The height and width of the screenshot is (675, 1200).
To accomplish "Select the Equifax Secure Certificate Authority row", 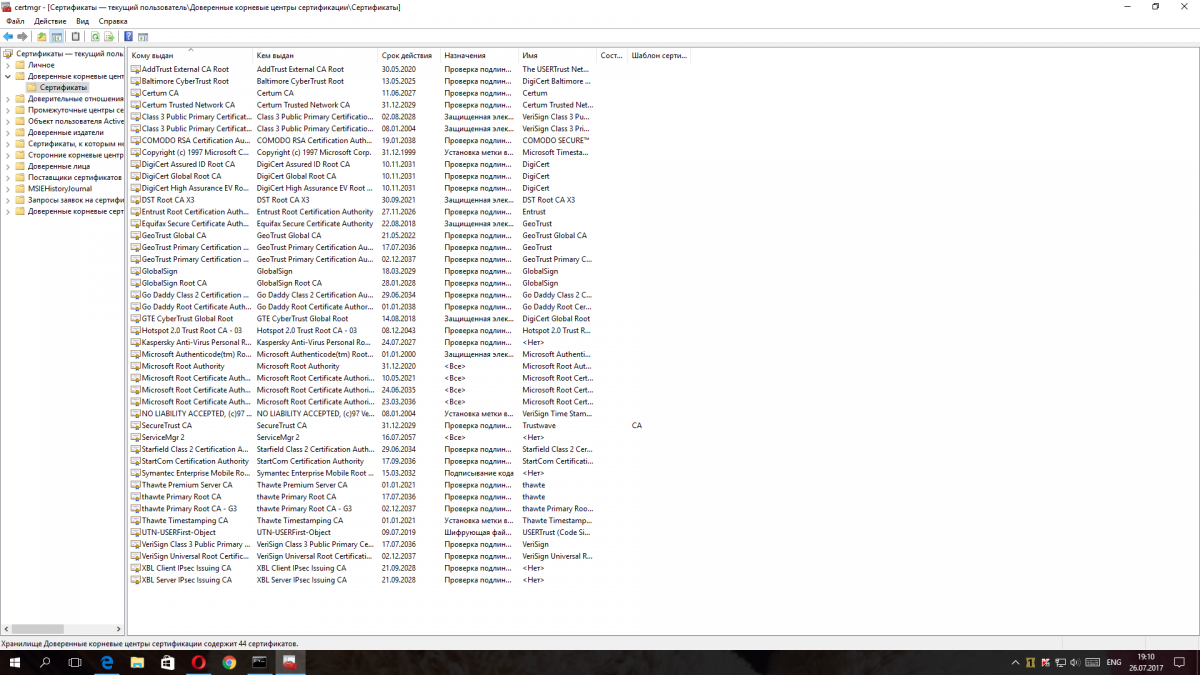I will pos(361,224).
